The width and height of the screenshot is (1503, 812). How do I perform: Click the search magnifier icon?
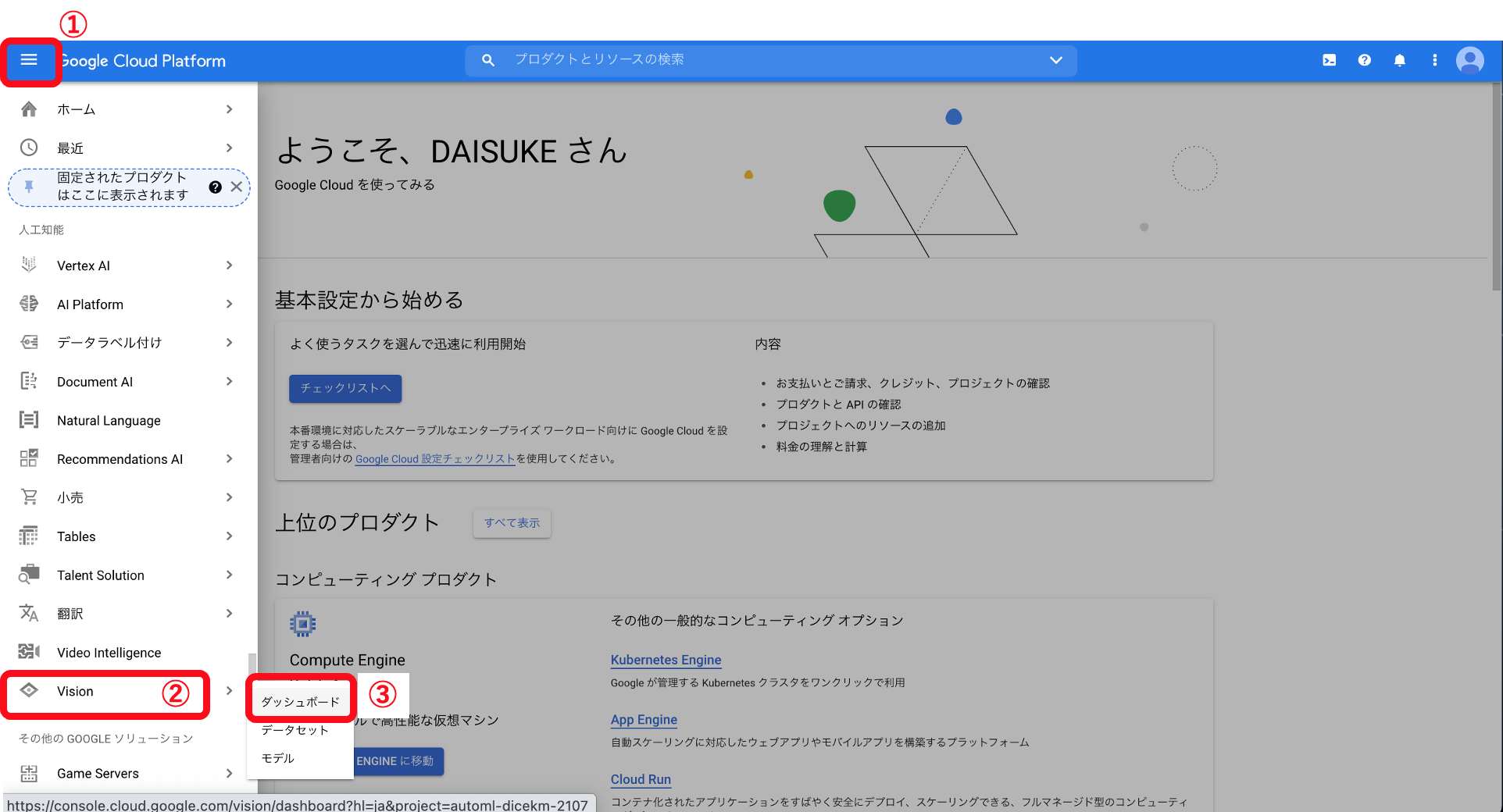[488, 60]
